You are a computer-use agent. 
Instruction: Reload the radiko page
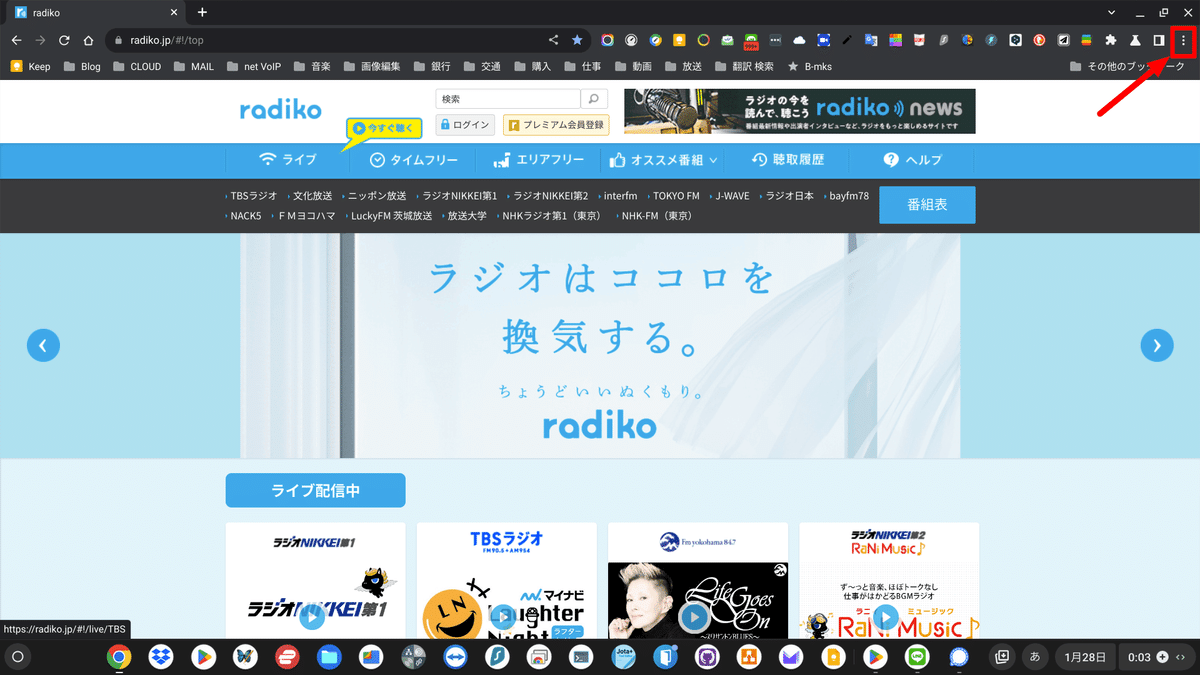tap(64, 40)
